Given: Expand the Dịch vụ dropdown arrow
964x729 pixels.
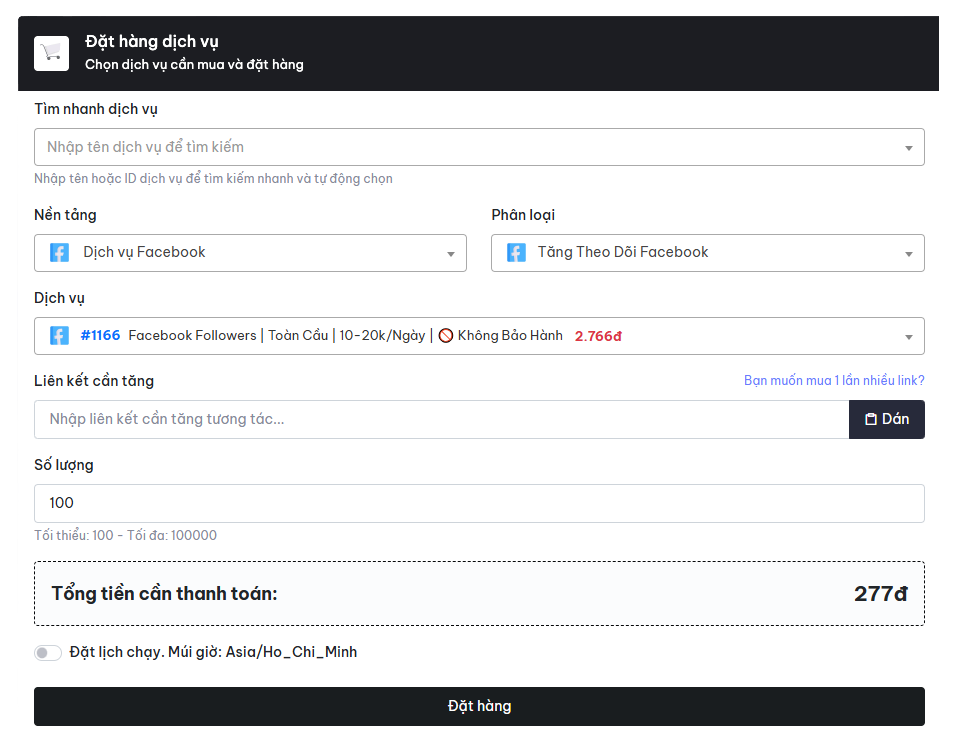Looking at the screenshot, I should point(909,337).
